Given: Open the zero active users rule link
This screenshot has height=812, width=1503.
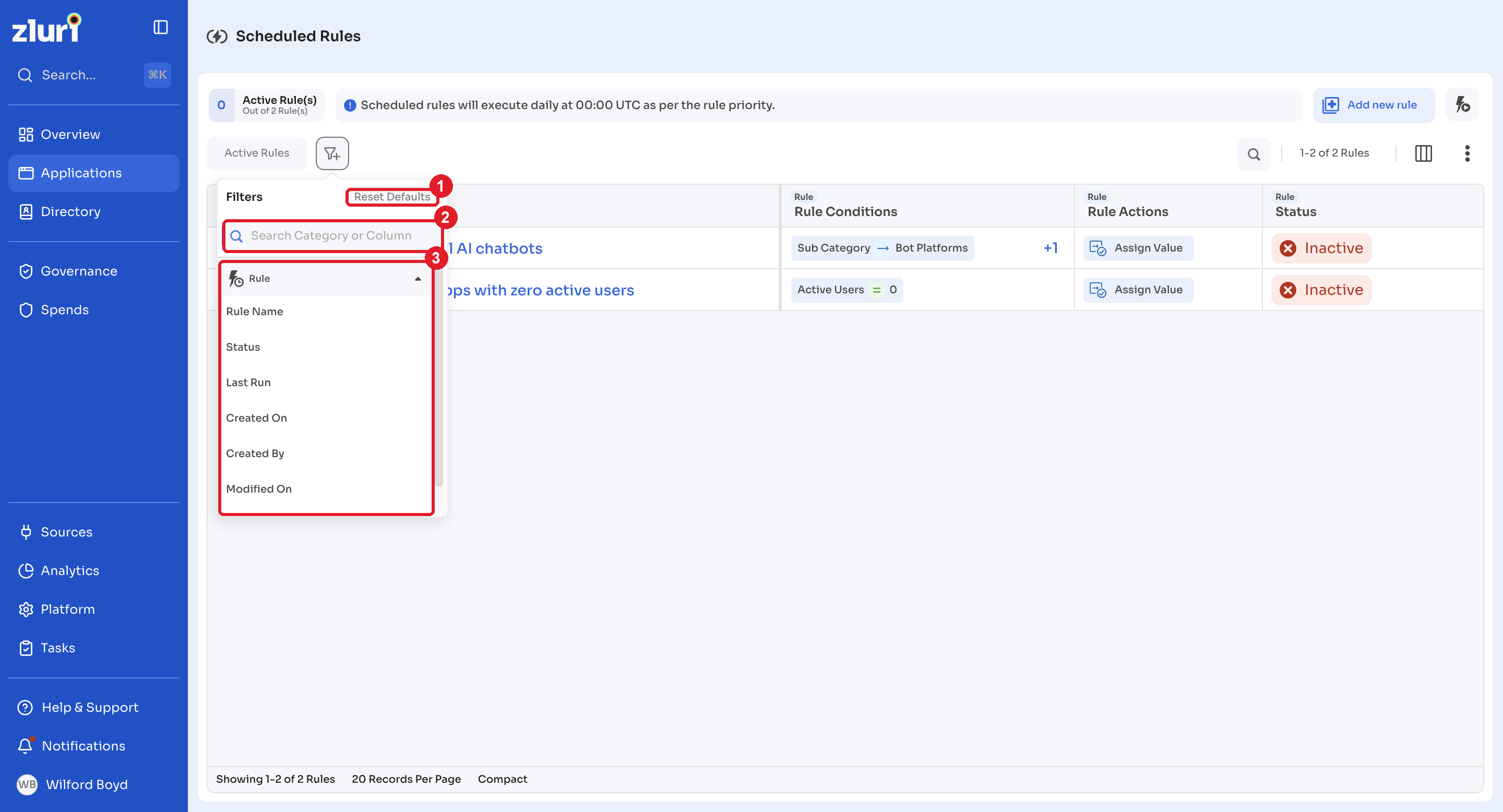Looking at the screenshot, I should (x=541, y=291).
